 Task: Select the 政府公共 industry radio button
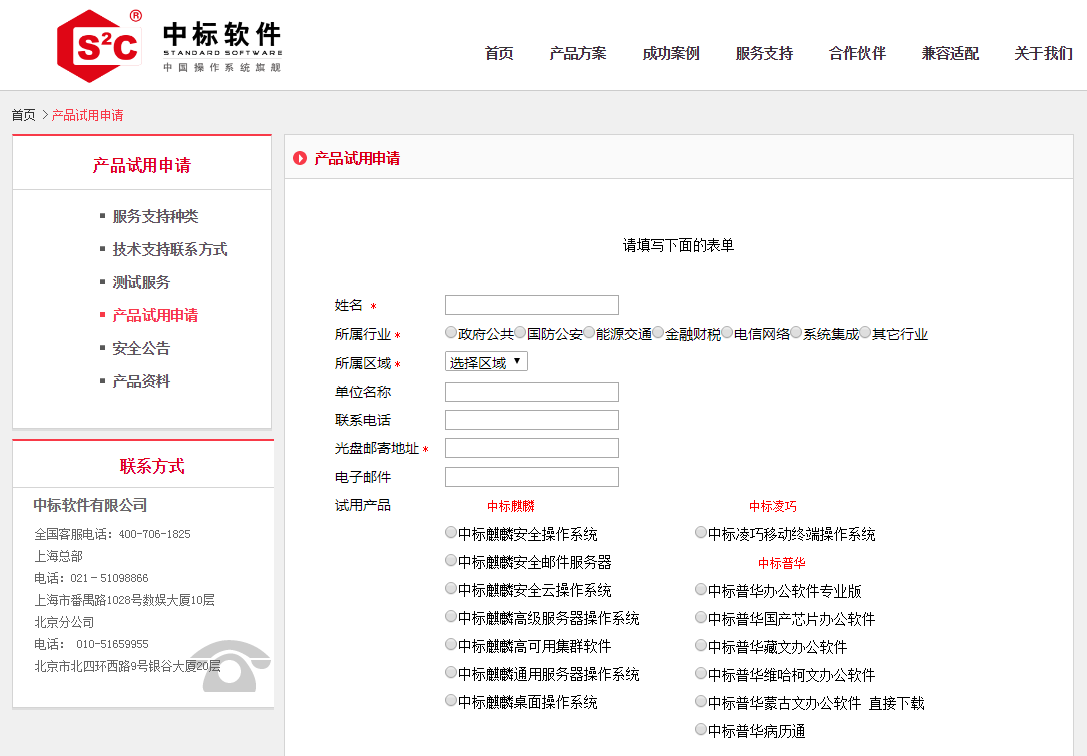tap(451, 333)
